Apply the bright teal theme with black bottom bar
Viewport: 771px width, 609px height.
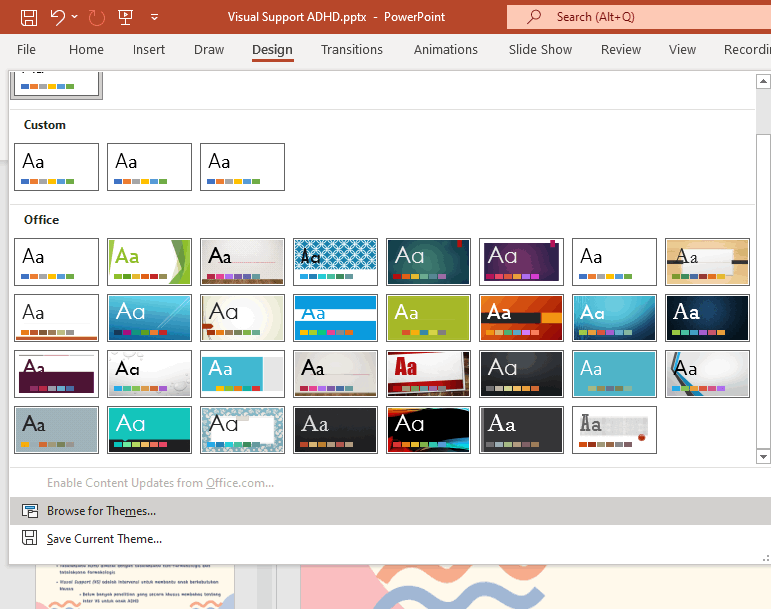tap(149, 430)
